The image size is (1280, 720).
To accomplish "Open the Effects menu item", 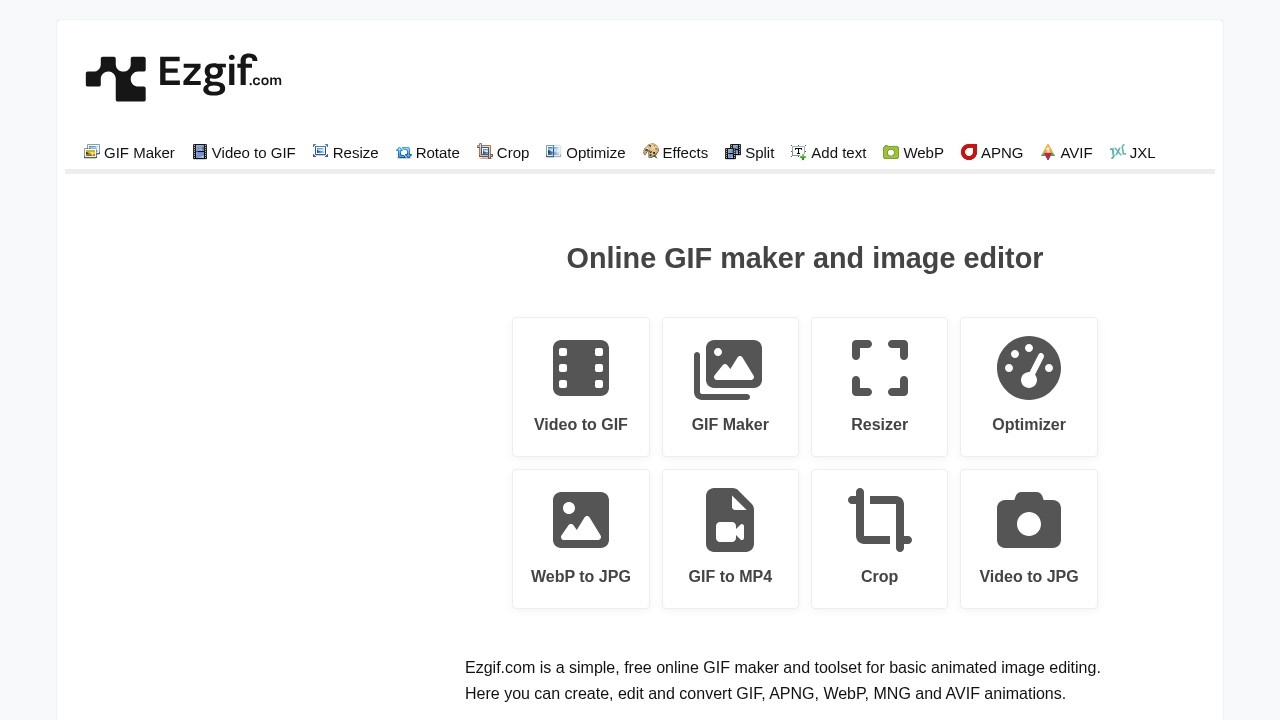I will 675,153.
